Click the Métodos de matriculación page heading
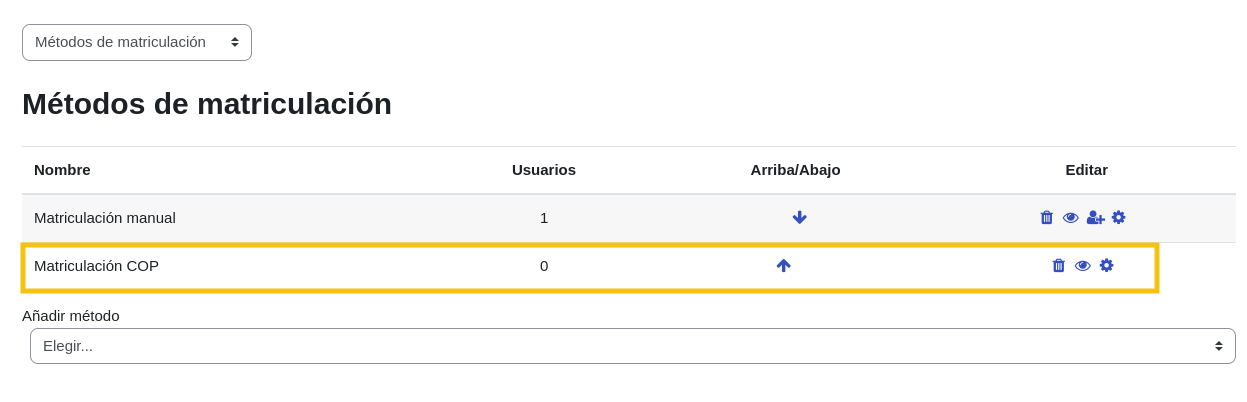The width and height of the screenshot is (1247, 402). point(207,104)
